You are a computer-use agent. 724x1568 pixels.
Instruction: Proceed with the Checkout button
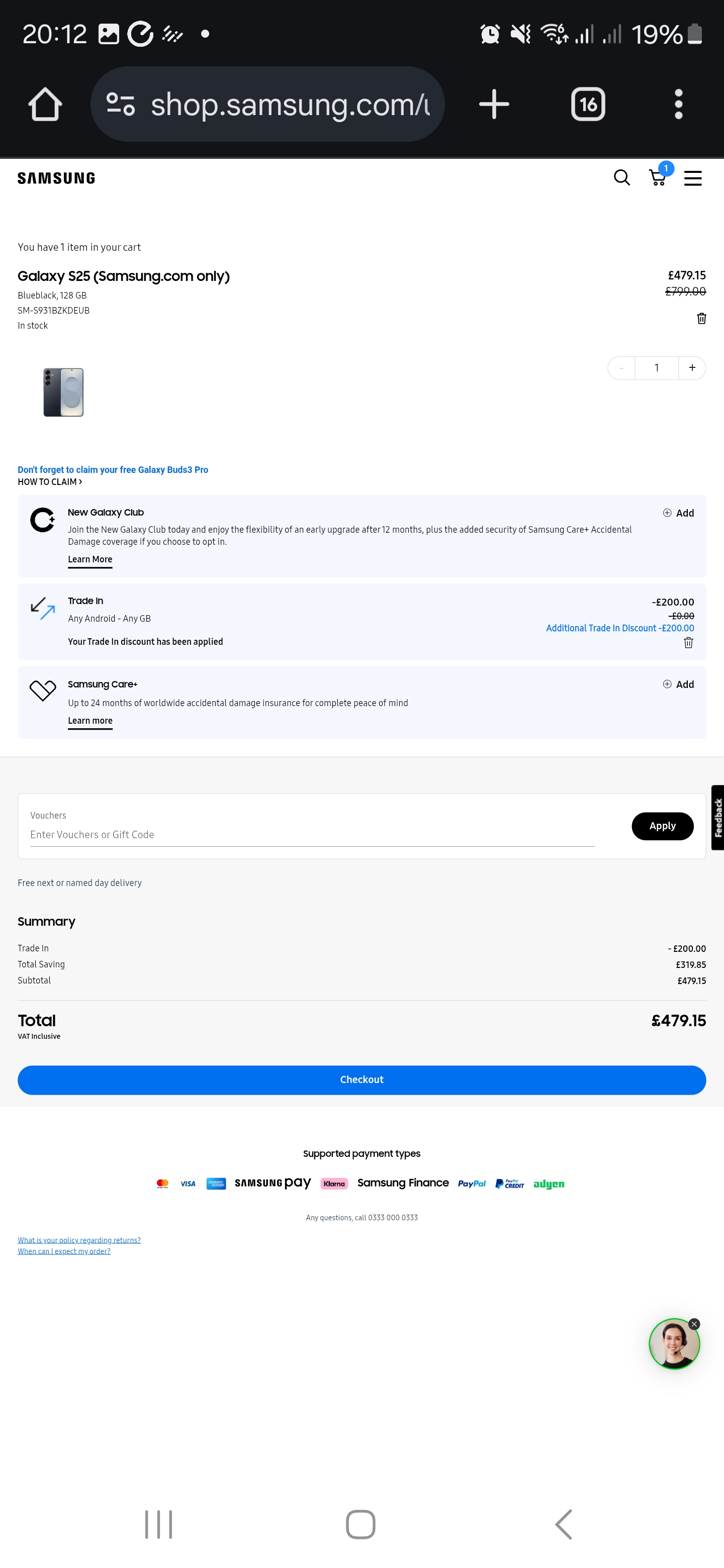[361, 1079]
